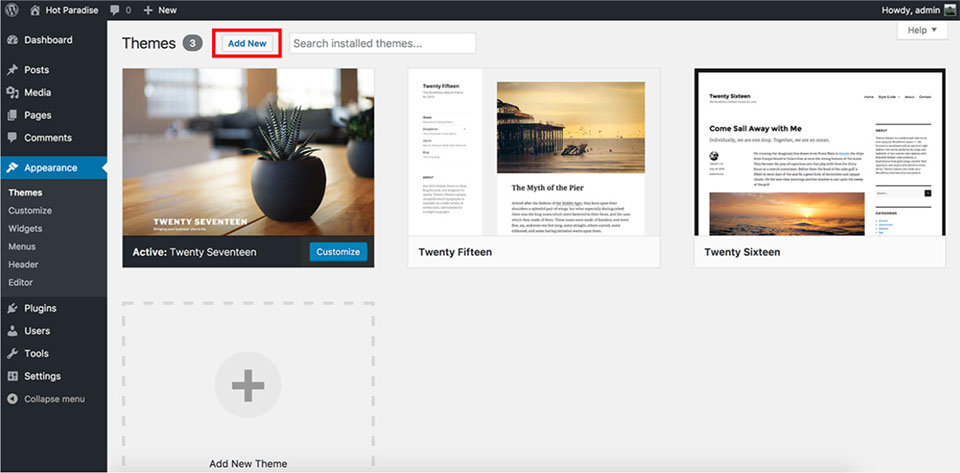
Task: Click the Search installed themes field
Action: (382, 44)
